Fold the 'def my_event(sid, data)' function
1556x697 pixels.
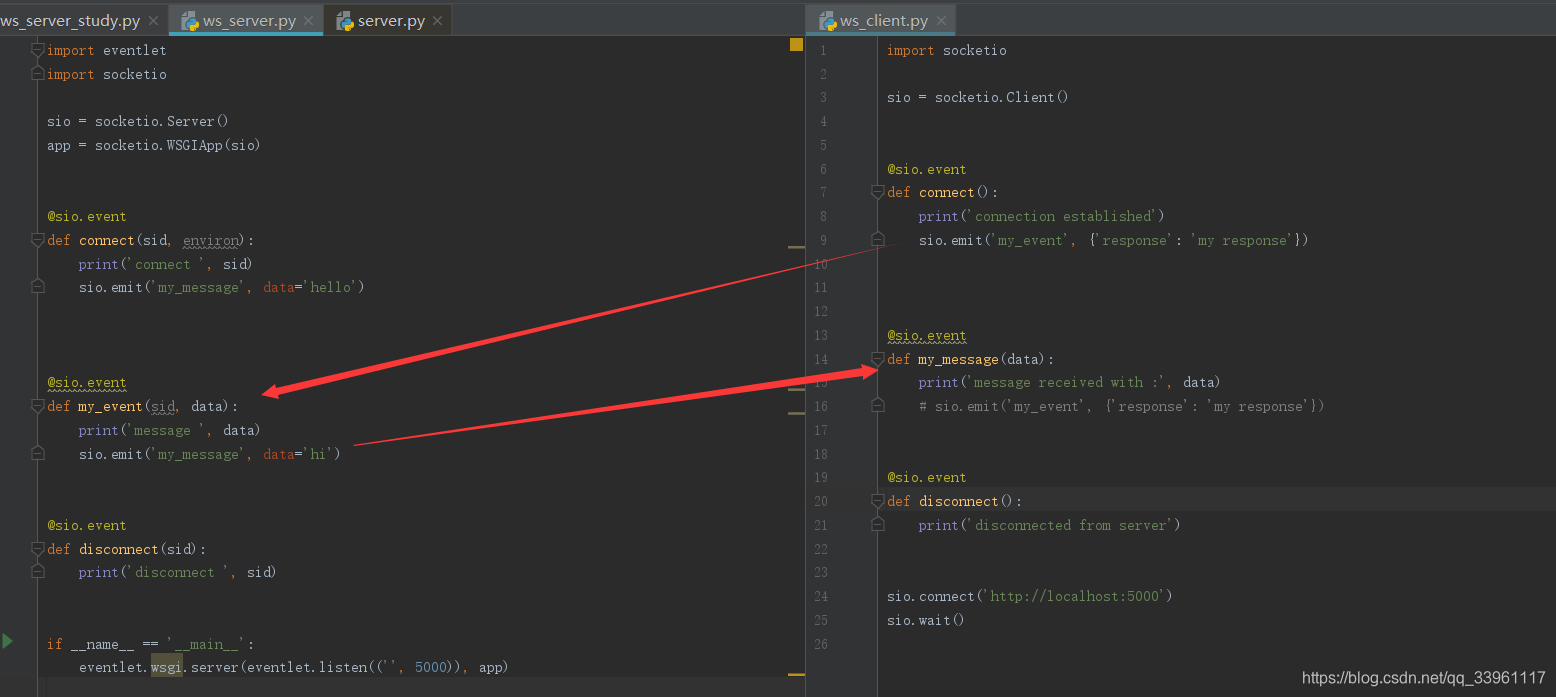click(x=38, y=406)
